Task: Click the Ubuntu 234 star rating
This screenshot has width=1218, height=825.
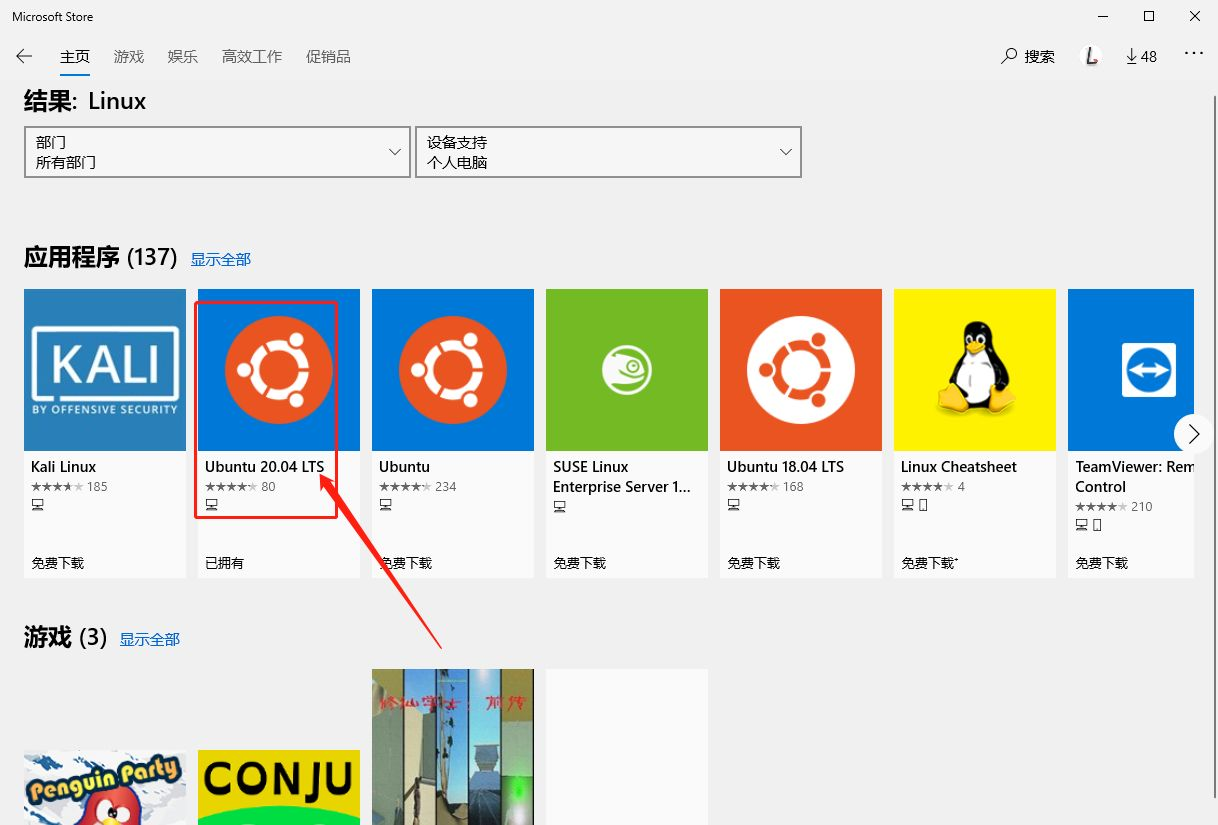Action: tap(418, 487)
